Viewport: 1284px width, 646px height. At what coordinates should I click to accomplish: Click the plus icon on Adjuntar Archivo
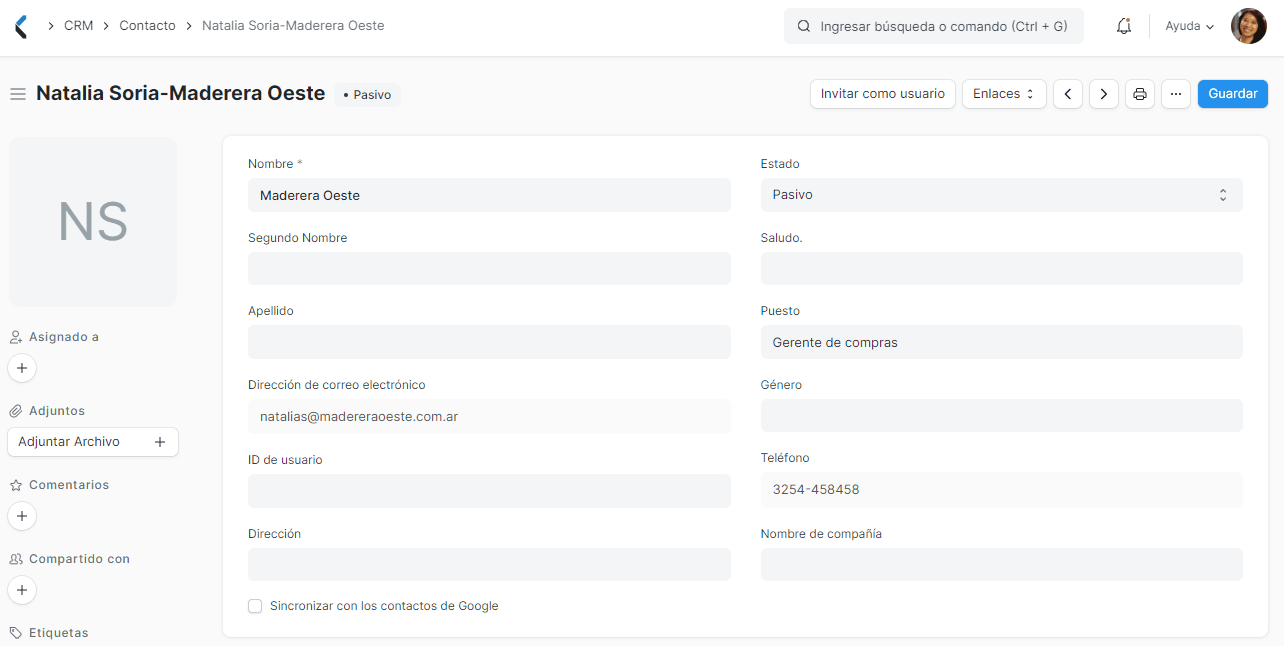pyautogui.click(x=160, y=442)
